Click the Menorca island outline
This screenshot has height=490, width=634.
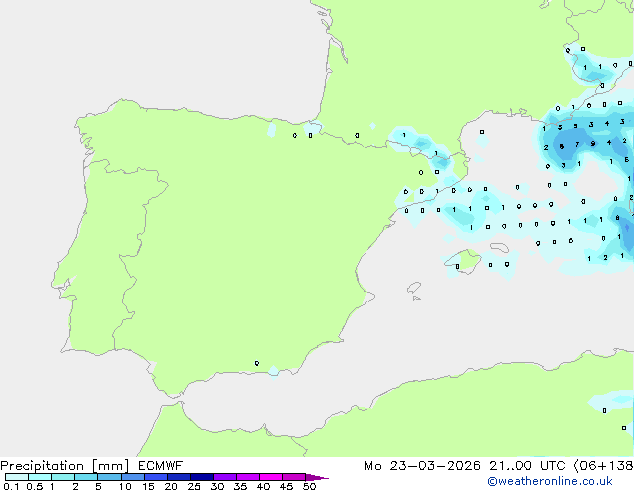[500, 248]
